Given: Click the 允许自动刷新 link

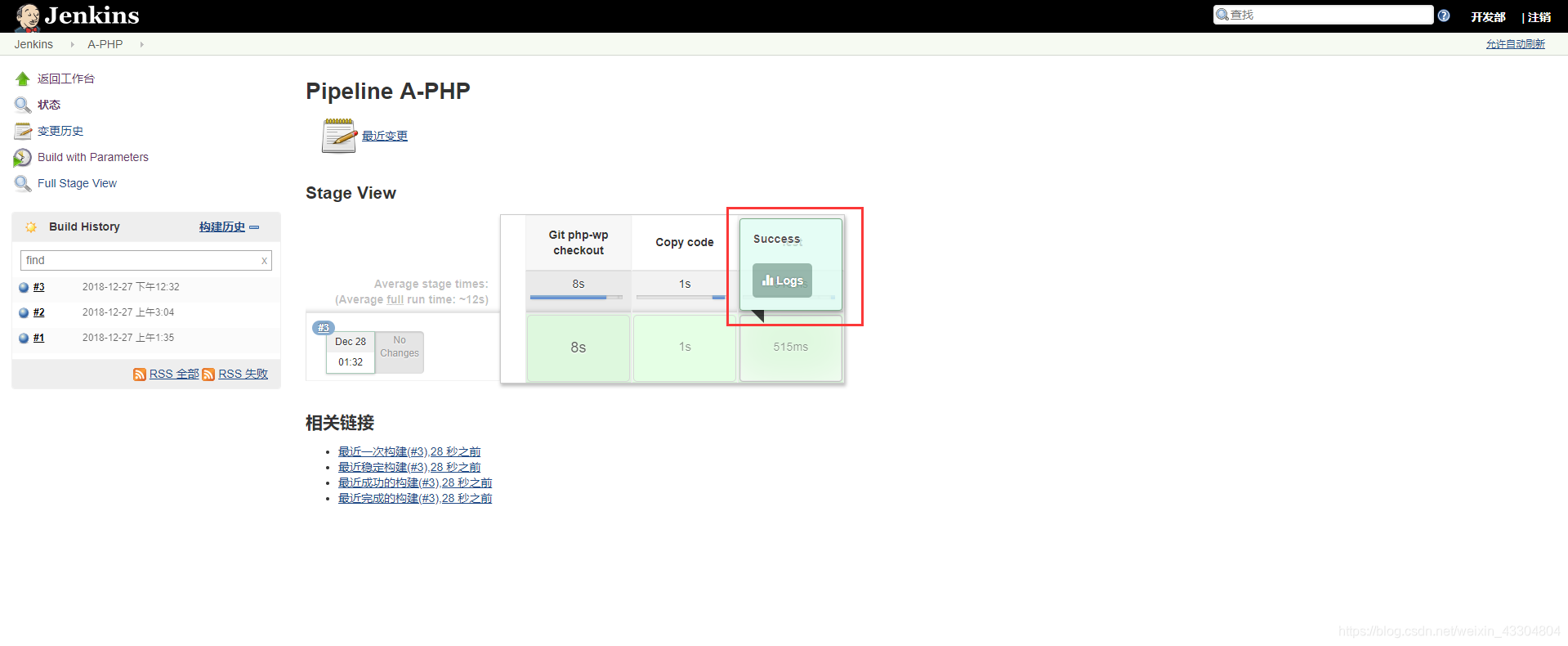Looking at the screenshot, I should 1516,44.
